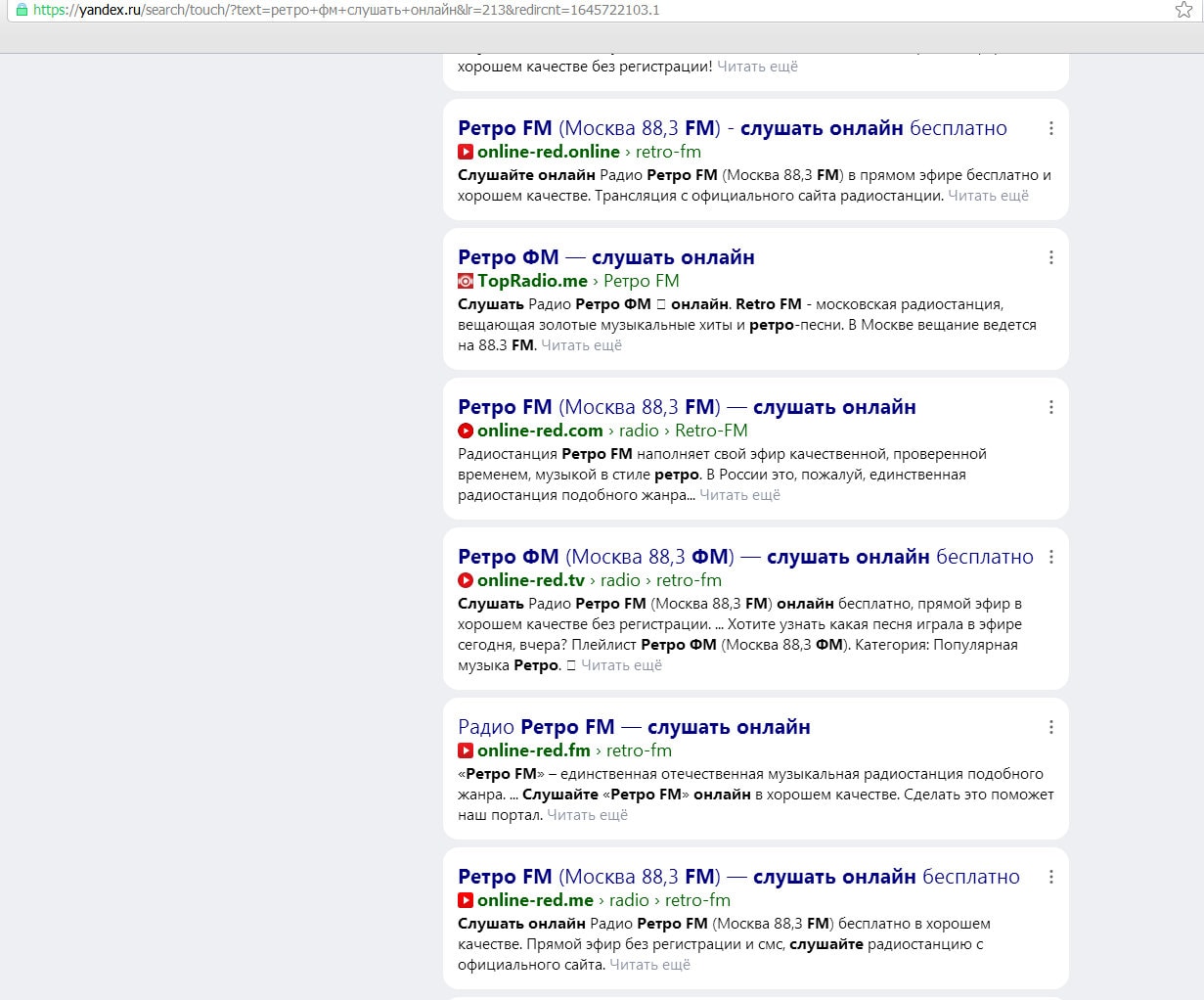Click 'retro-fm' breadcrumb next to online-red.me
This screenshot has width=1204, height=1000.
pos(697,900)
